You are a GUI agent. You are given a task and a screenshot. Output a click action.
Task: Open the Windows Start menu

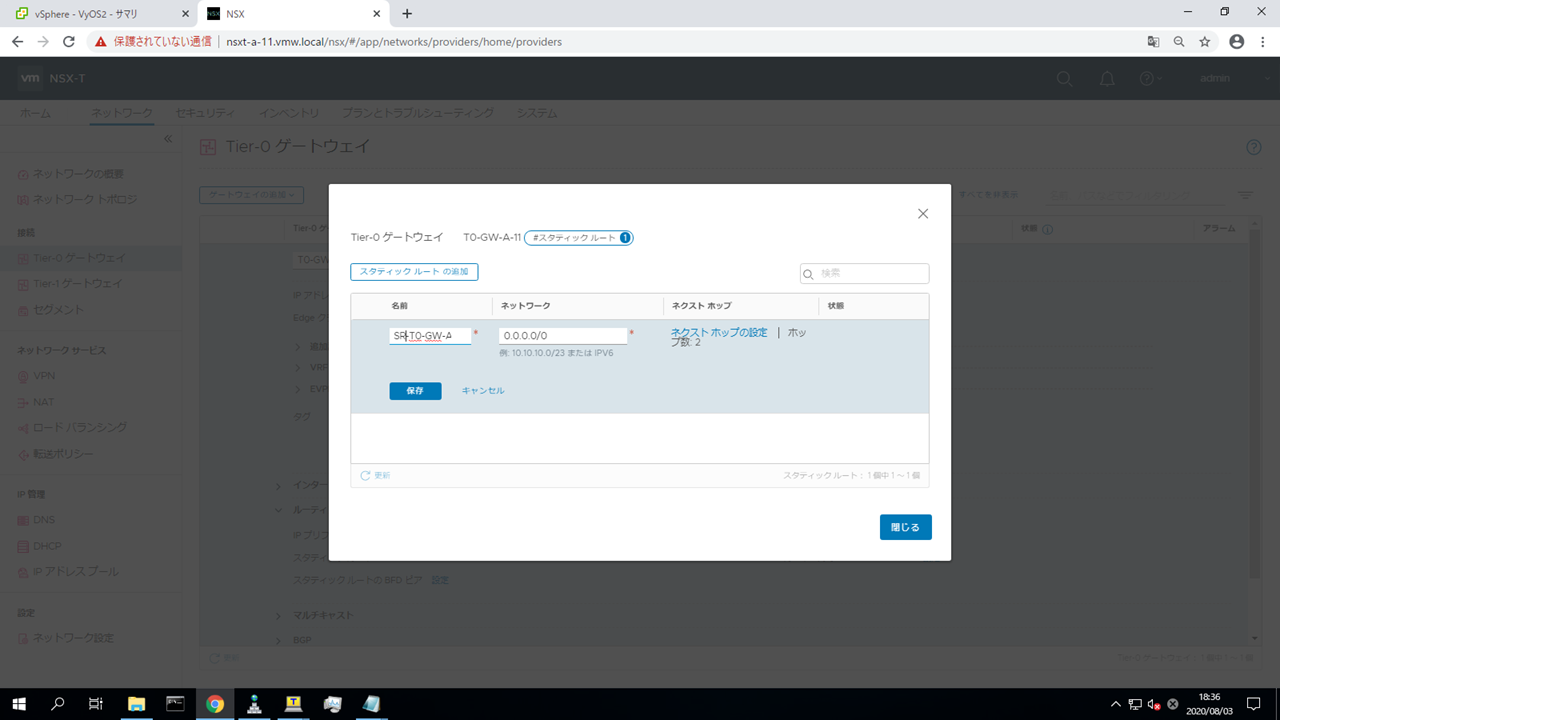click(18, 704)
